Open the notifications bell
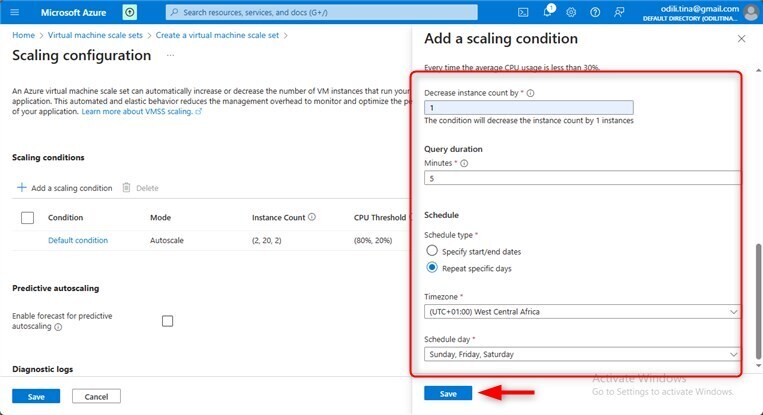The width and height of the screenshot is (763, 415). (547, 12)
